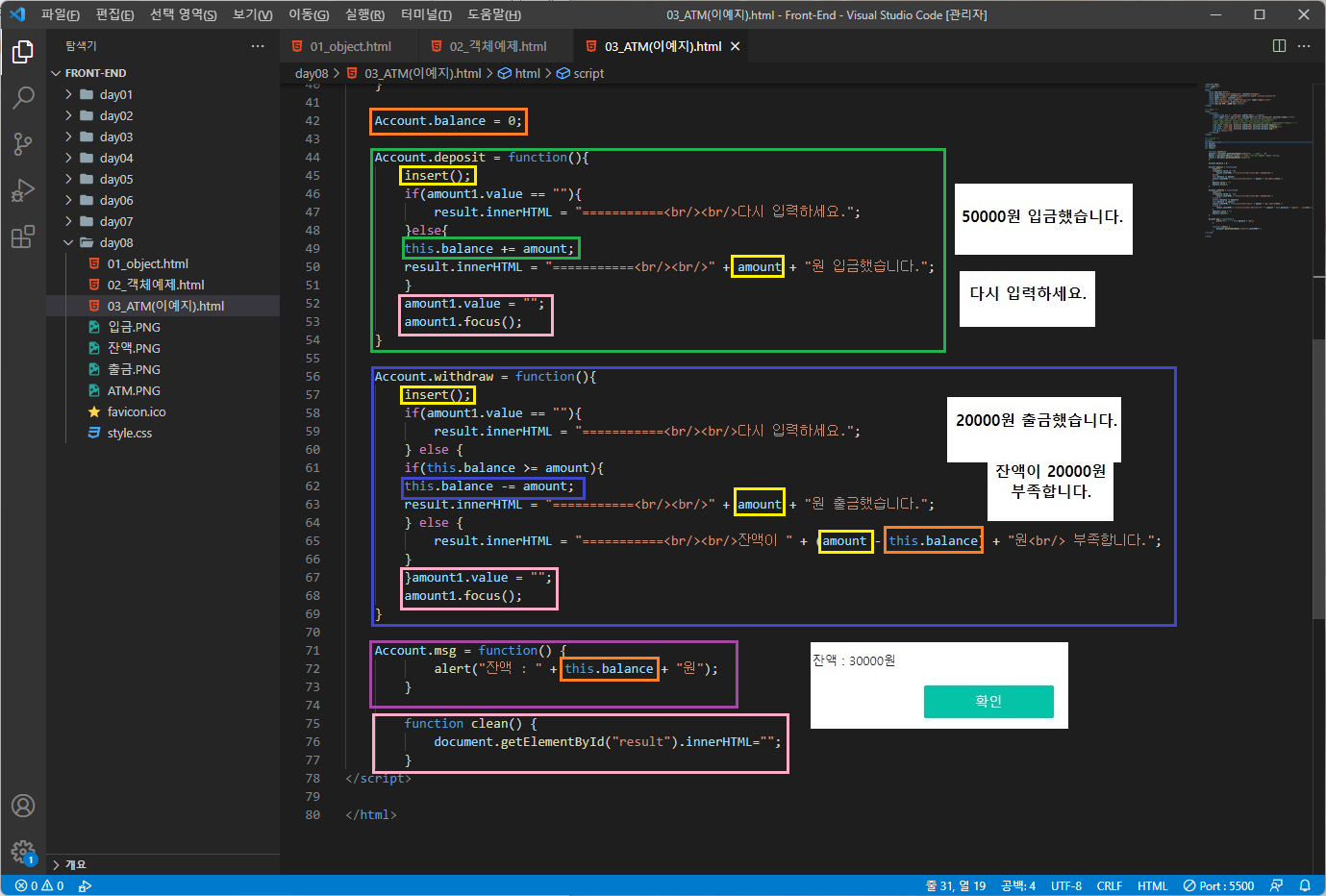Image resolution: width=1326 pixels, height=896 pixels.
Task: Open 01_object.html in file tree
Action: pyautogui.click(x=147, y=263)
